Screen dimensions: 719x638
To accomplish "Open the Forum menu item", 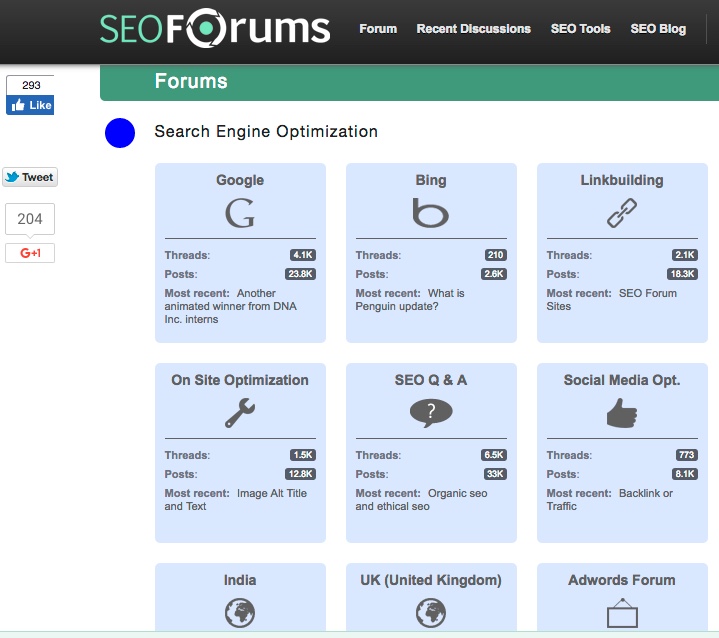I will [378, 29].
